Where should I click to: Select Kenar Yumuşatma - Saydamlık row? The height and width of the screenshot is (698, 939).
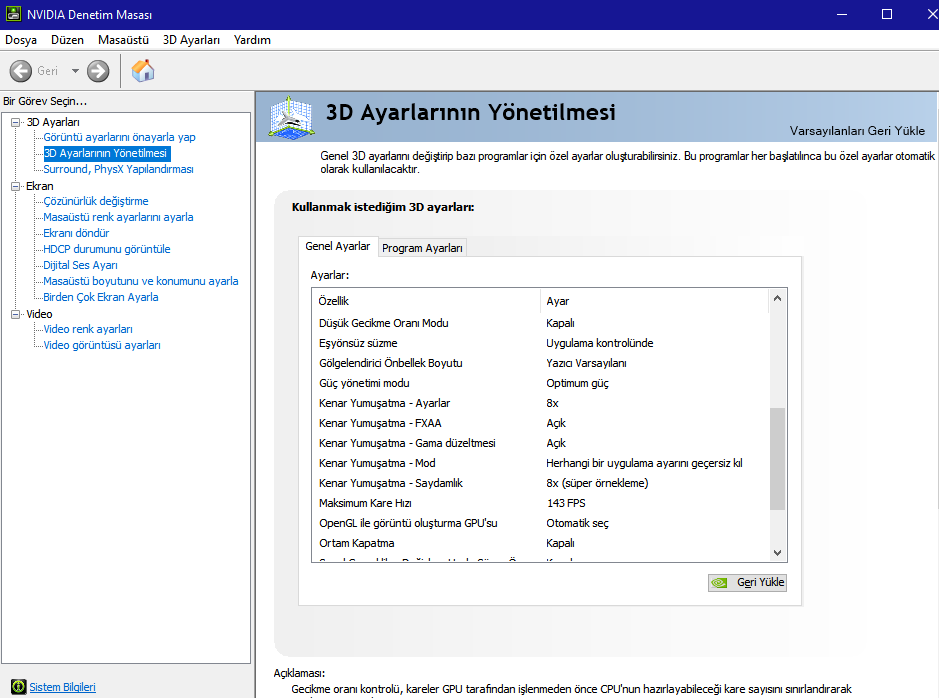point(540,483)
